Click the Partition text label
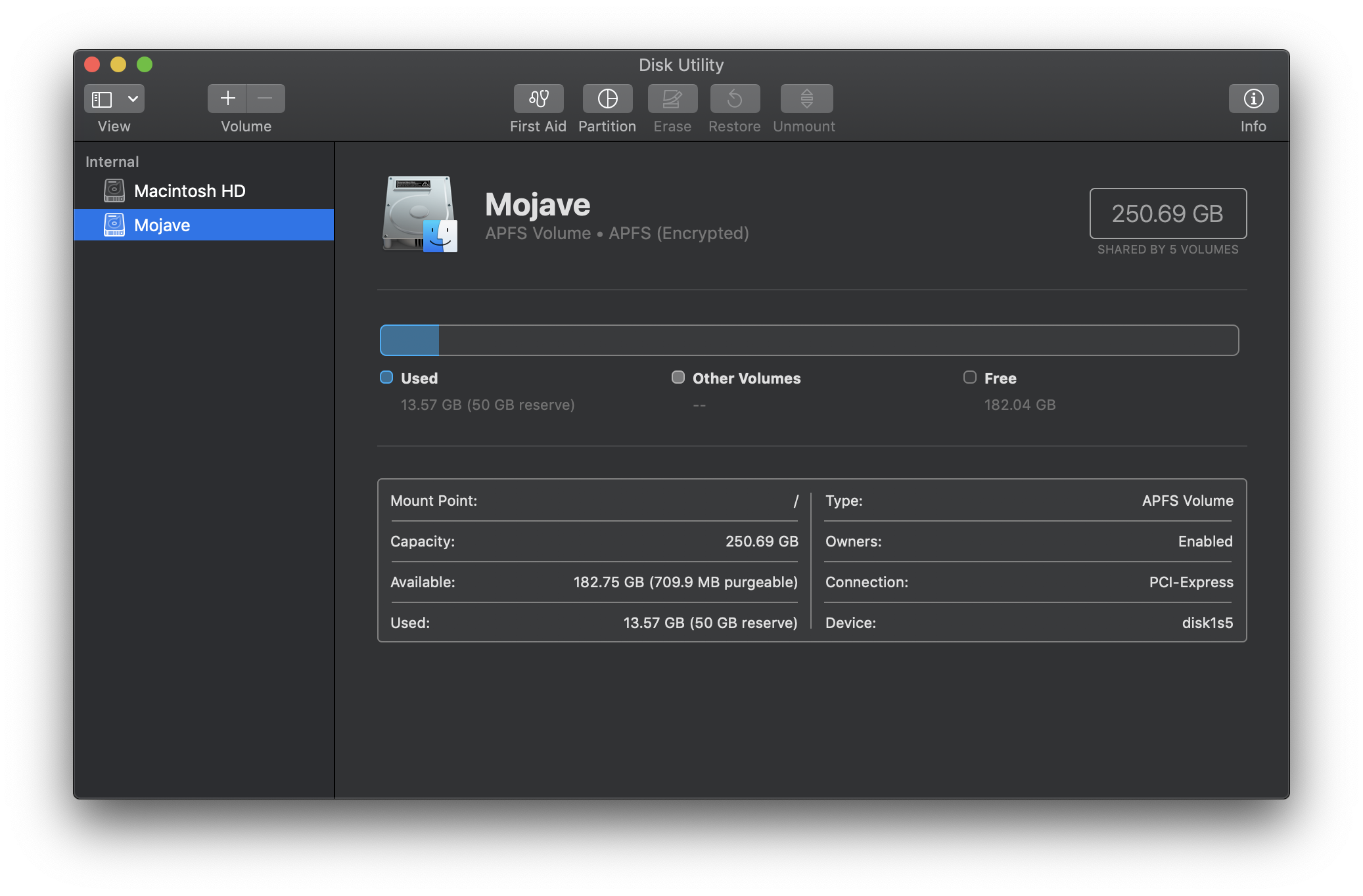Screen dimensions: 1363x896 (607, 126)
